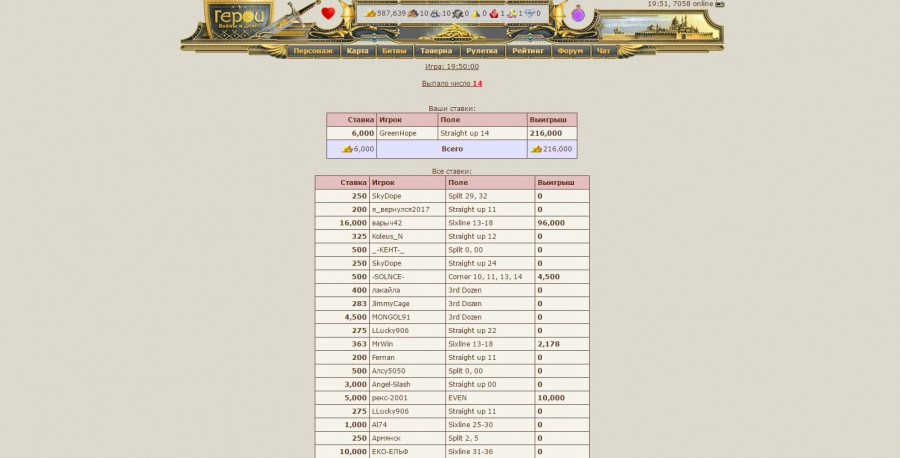This screenshot has height=458, width=900.
Task: Open player MONGOL91 profile
Action: tap(391, 317)
